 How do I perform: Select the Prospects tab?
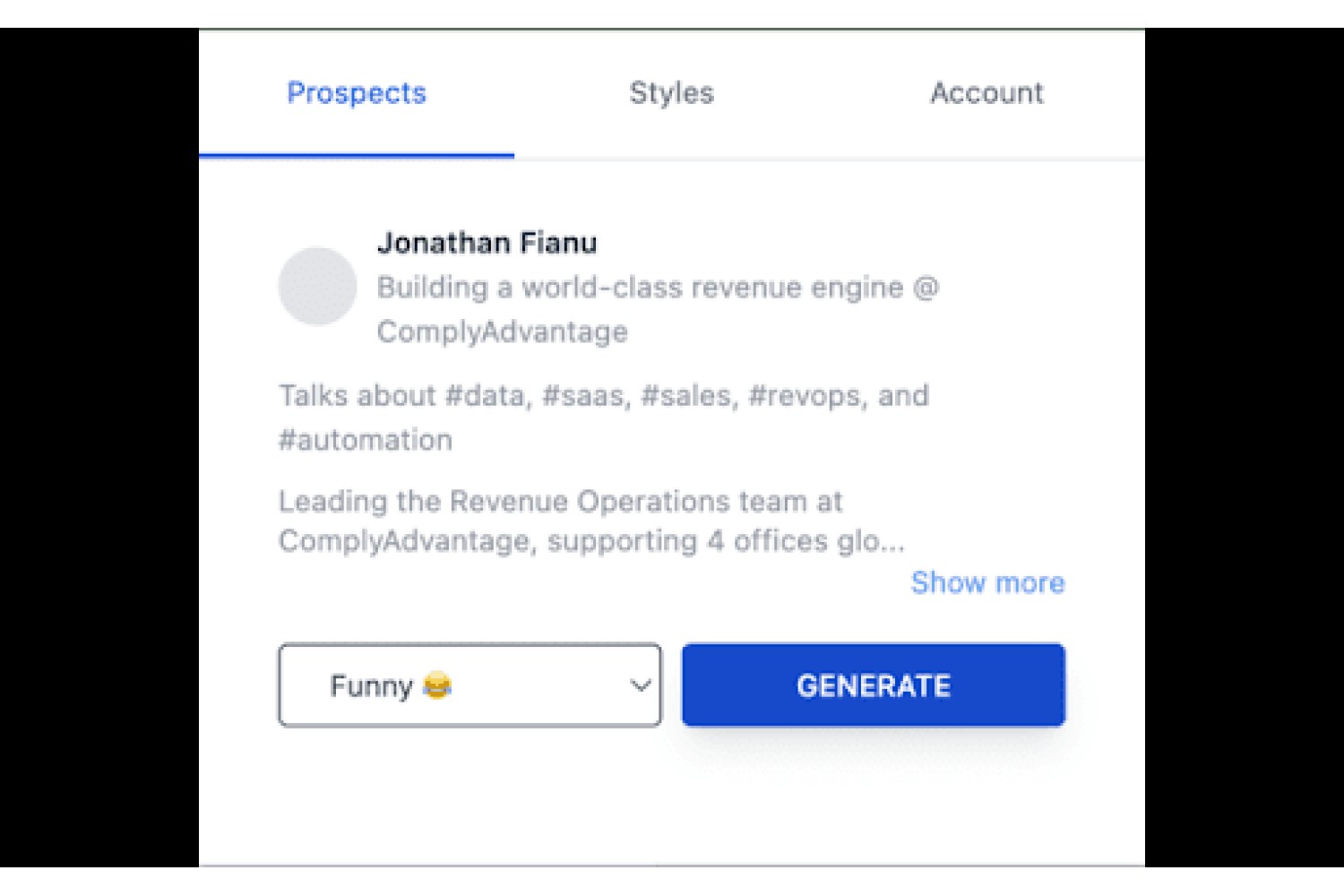click(357, 93)
